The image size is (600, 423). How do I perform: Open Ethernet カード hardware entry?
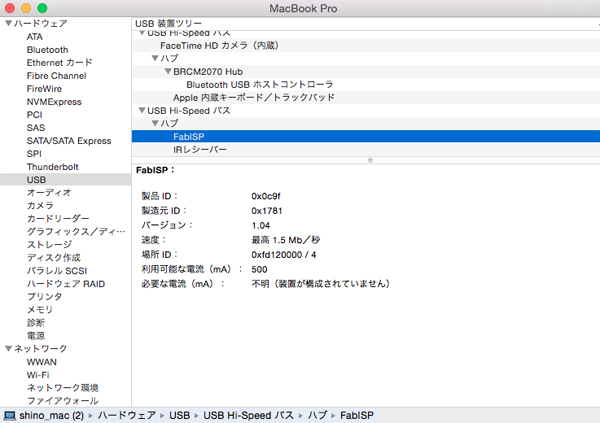click(59, 63)
